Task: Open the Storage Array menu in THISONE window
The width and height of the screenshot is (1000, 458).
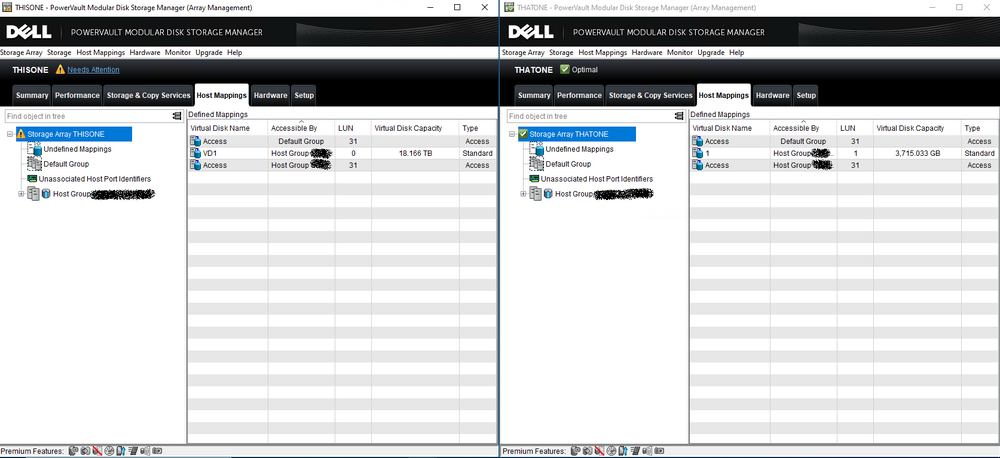Action: 21,52
